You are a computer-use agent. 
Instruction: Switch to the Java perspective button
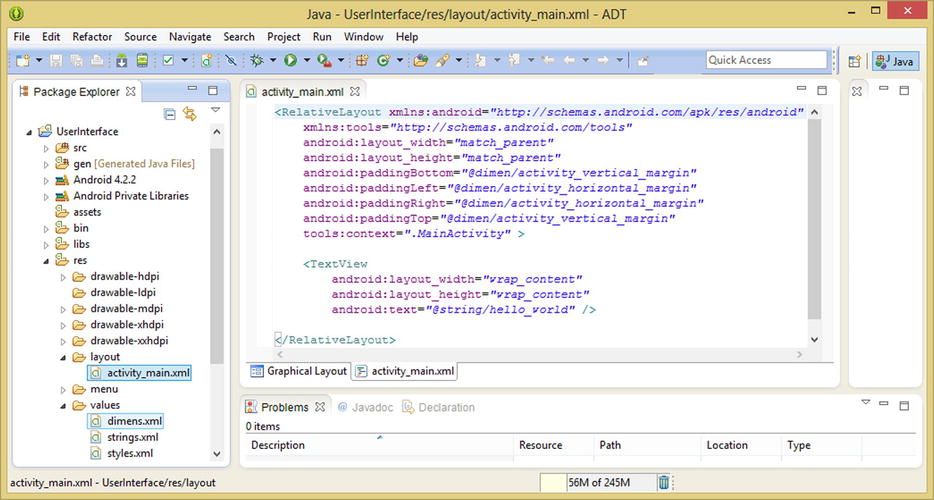pos(895,61)
